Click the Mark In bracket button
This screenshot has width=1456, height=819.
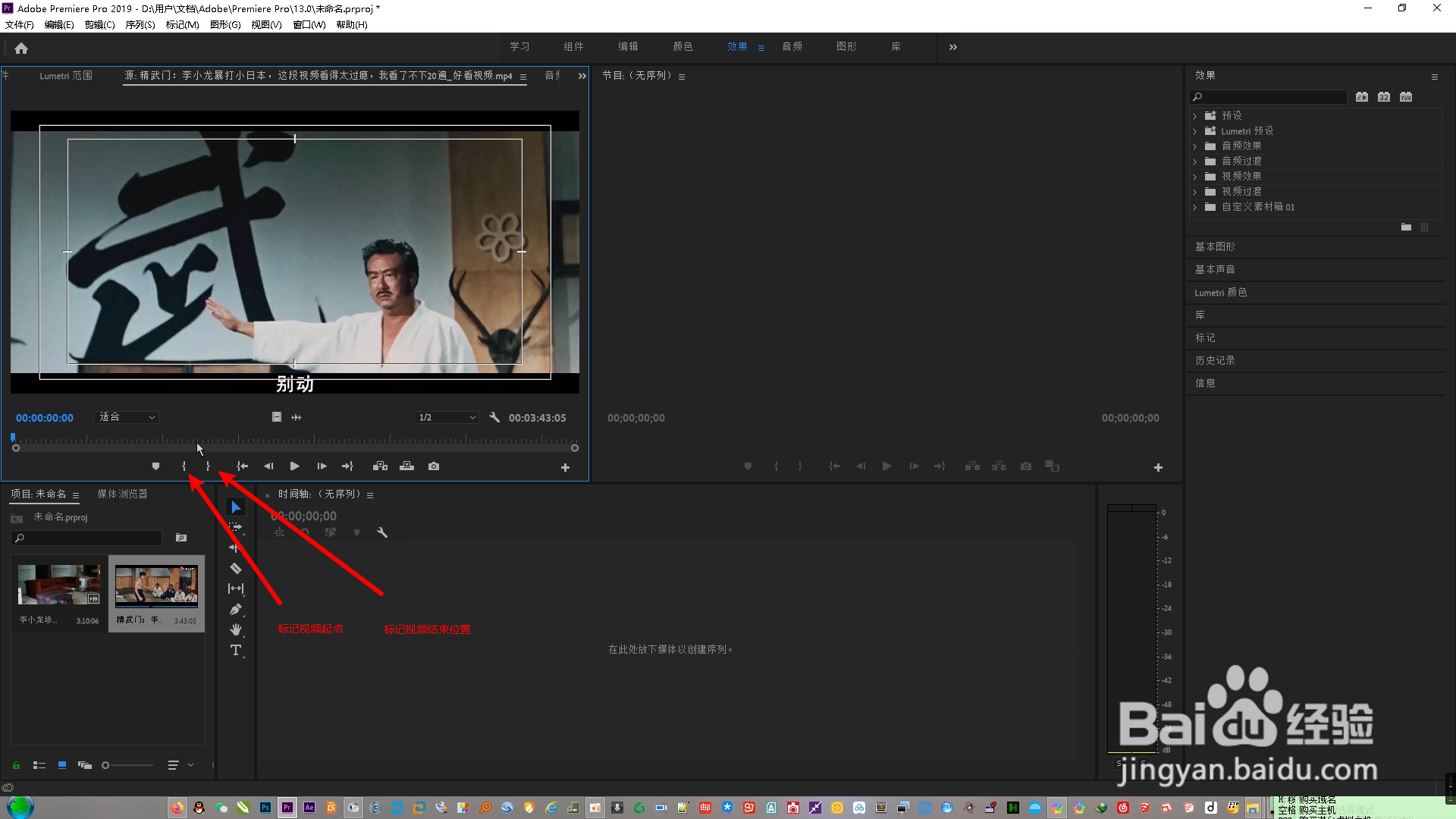click(184, 466)
